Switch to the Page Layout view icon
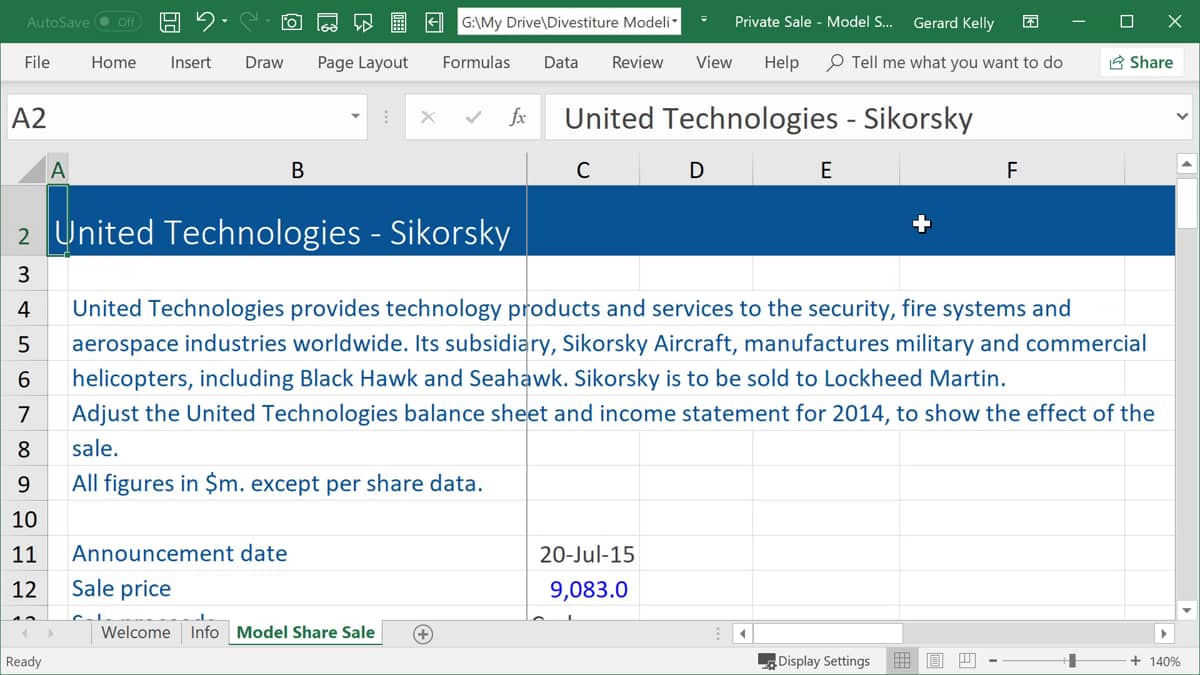1200x675 pixels. tap(935, 661)
